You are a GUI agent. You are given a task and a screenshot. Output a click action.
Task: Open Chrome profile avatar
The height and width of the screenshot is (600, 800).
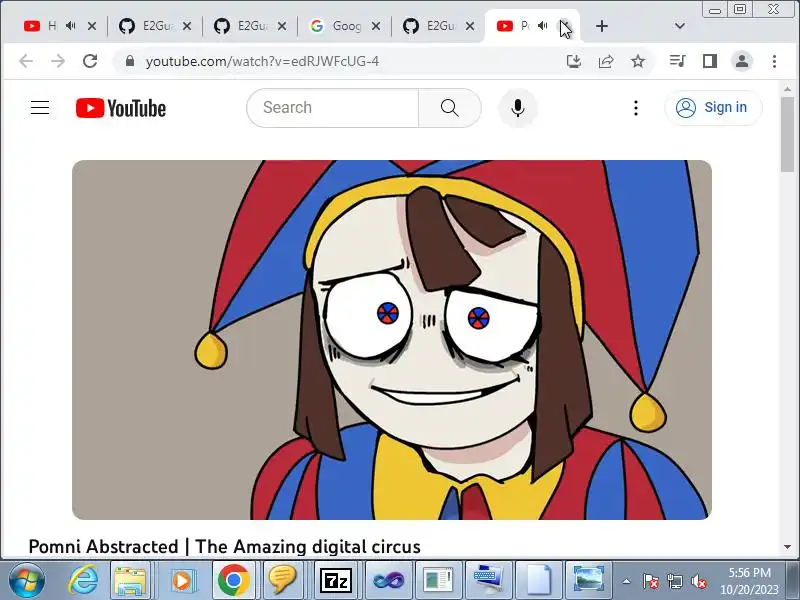(x=742, y=61)
